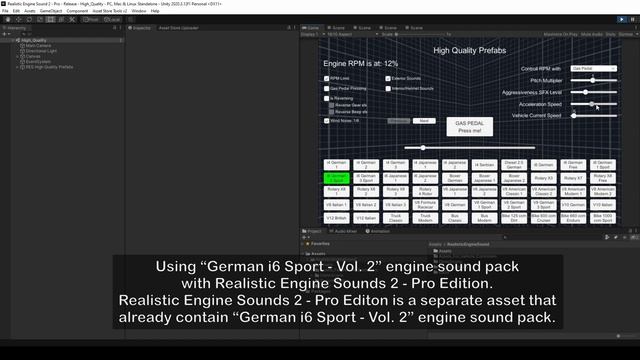Viewport: 640px width, 360px height.
Task: Toggle the Exterior Sounds checkbox
Action: (388, 78)
